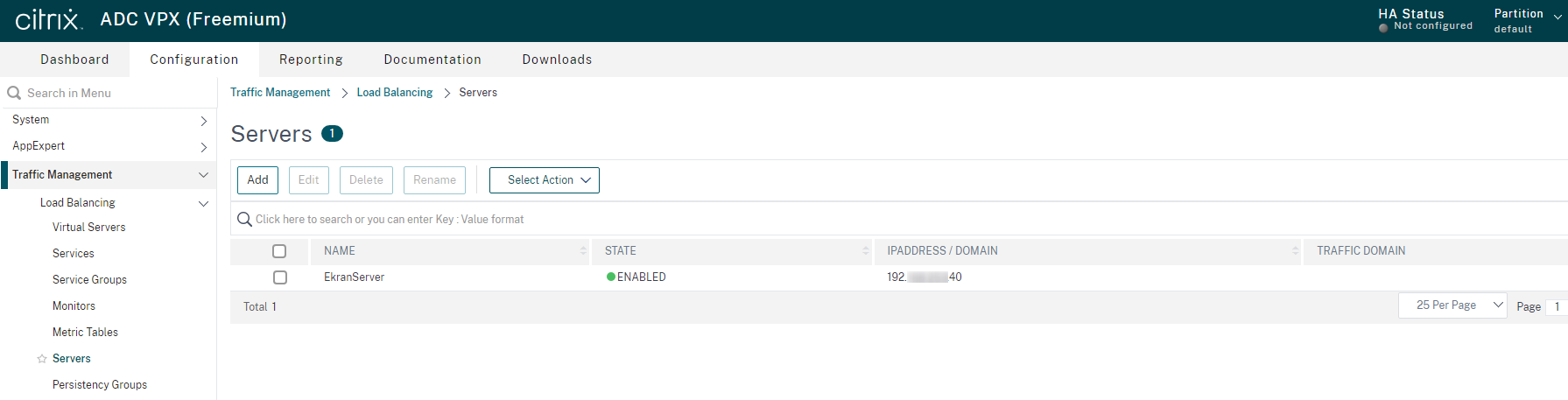Viewport: 1568px width, 400px height.
Task: Click the HA Status indicator dot
Action: 1383,28
